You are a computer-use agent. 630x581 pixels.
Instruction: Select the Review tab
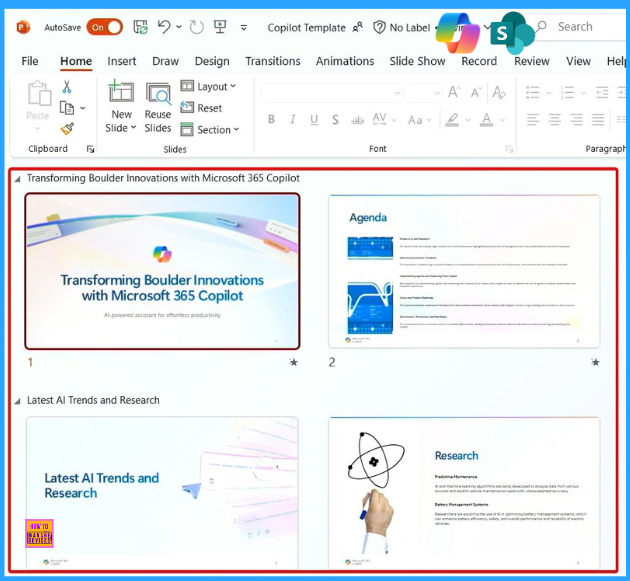tap(532, 61)
